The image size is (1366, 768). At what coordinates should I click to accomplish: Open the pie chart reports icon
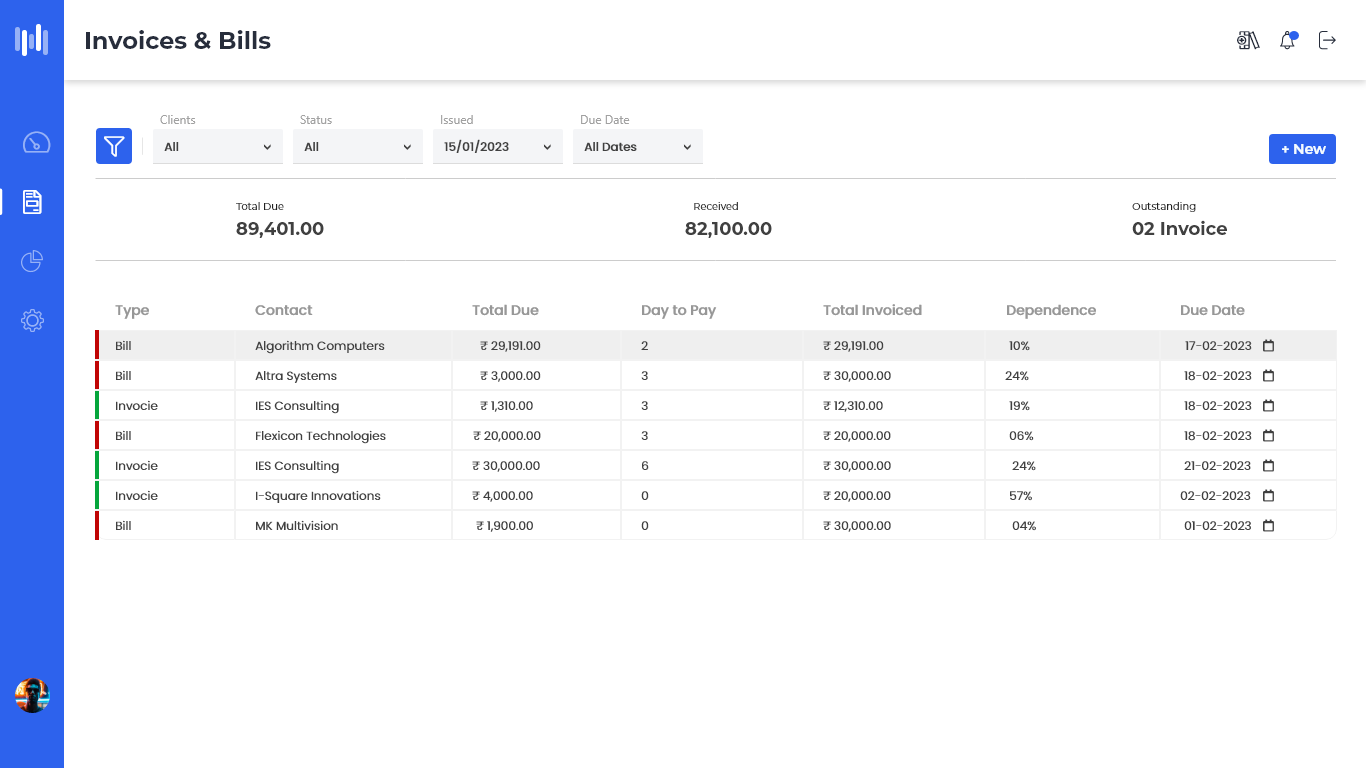tap(32, 262)
